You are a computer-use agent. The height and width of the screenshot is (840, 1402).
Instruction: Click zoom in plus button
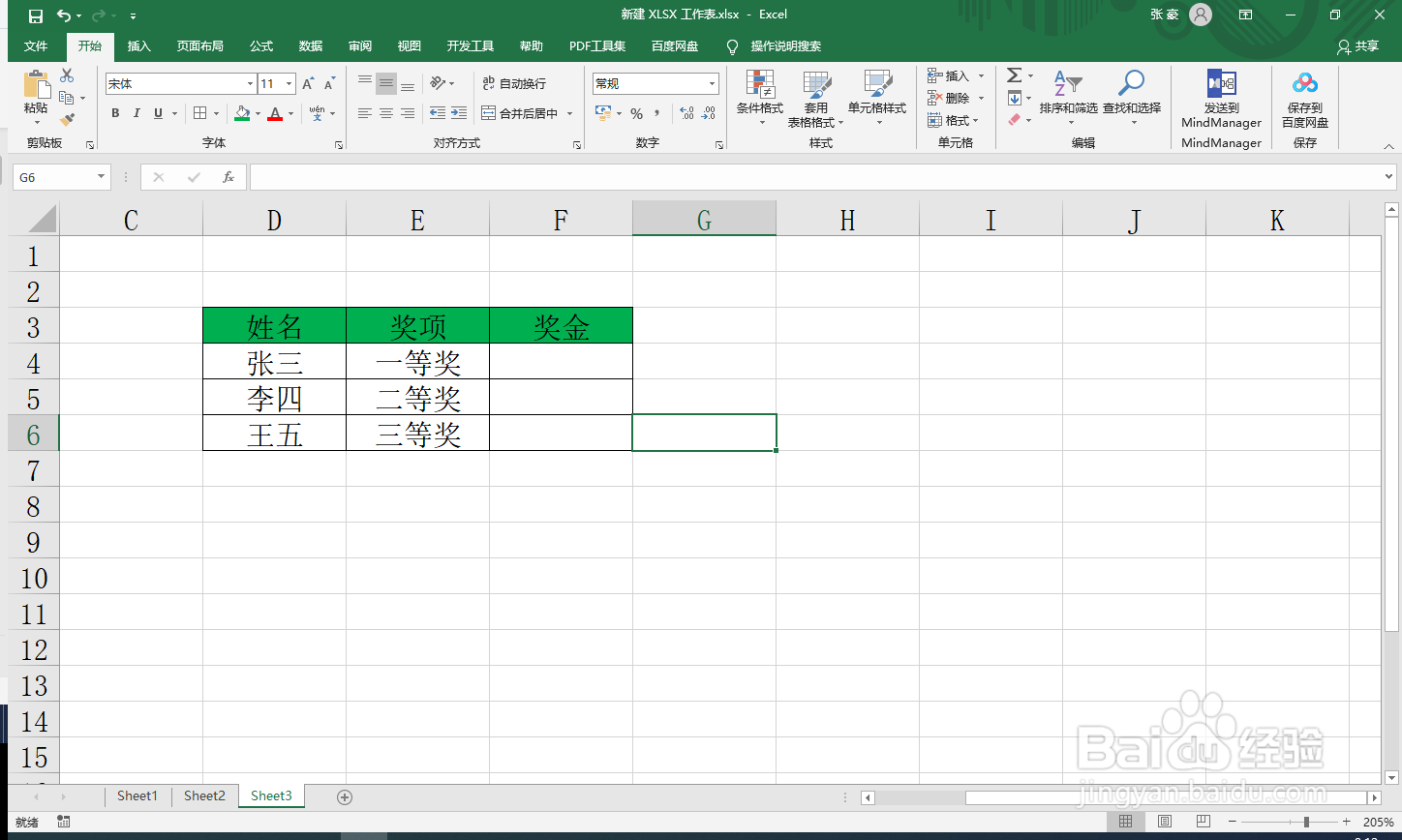[1346, 822]
